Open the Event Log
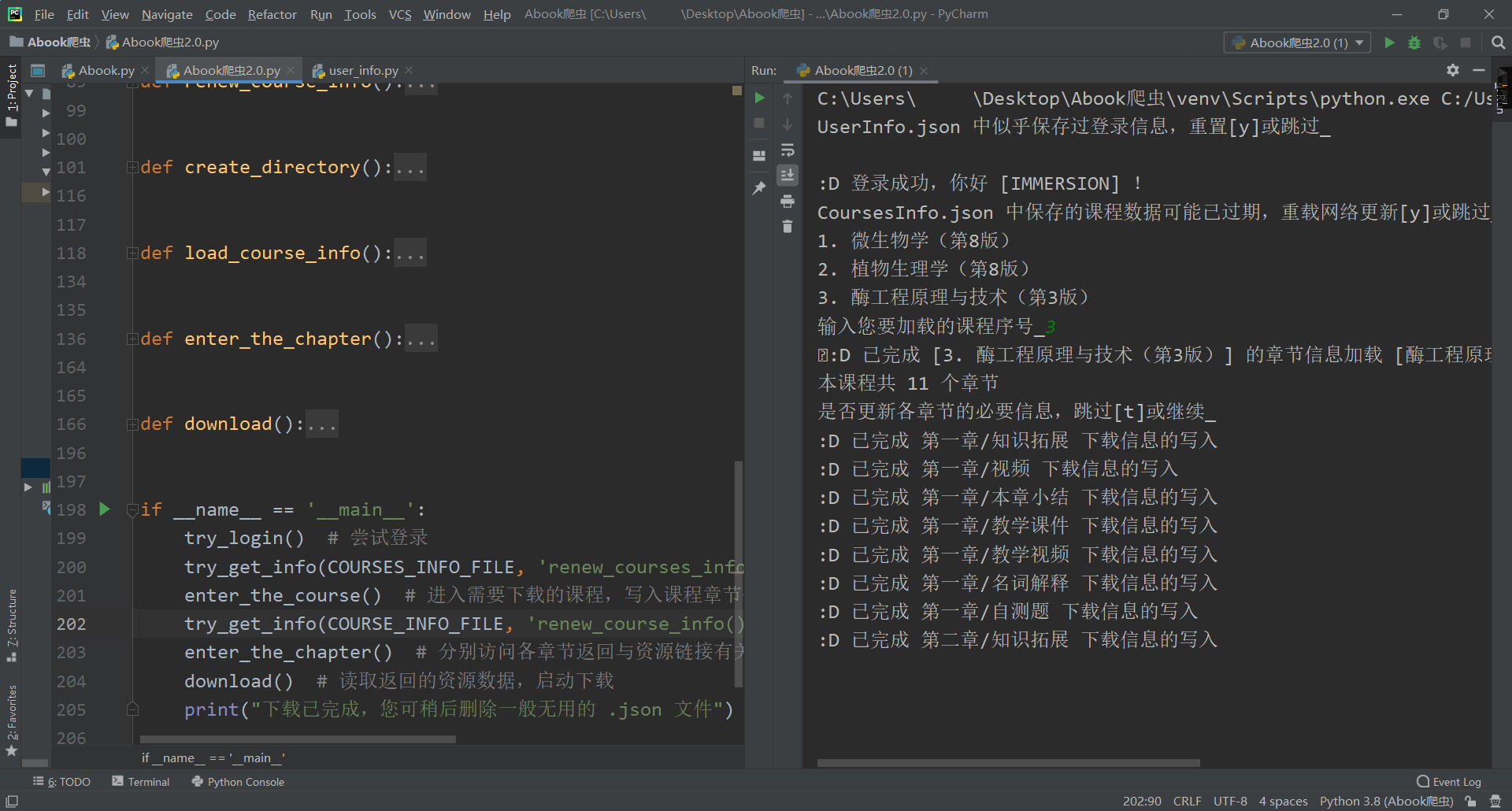The height and width of the screenshot is (811, 1512). 1449,782
